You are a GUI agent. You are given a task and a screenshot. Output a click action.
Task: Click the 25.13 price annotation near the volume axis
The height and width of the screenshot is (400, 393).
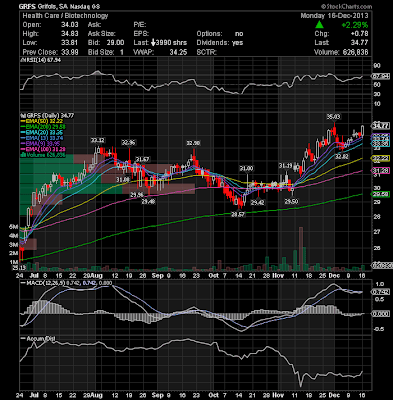[x=19, y=267]
